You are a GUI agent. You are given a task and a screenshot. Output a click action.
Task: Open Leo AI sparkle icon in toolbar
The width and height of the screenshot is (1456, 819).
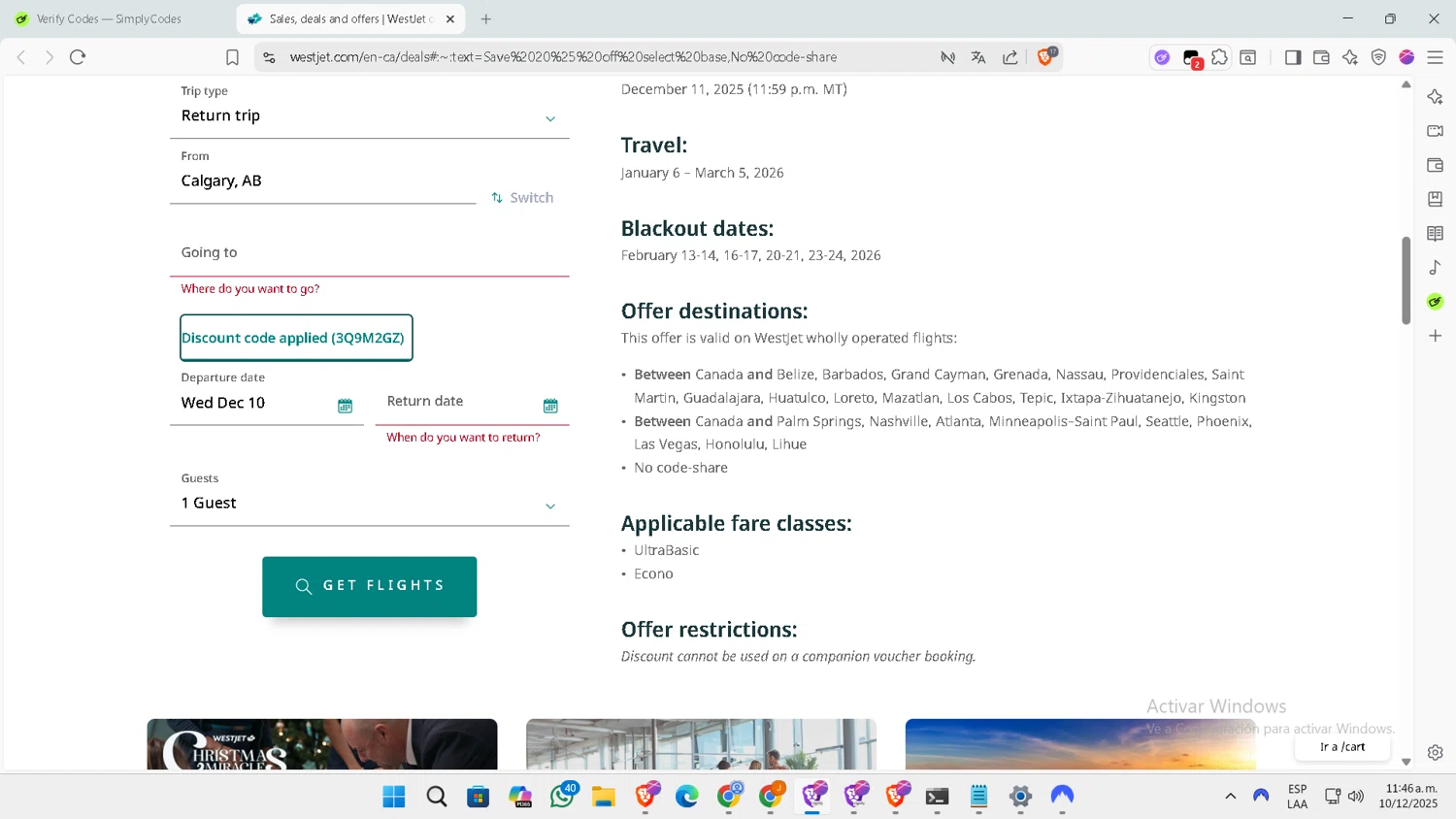click(x=1350, y=57)
